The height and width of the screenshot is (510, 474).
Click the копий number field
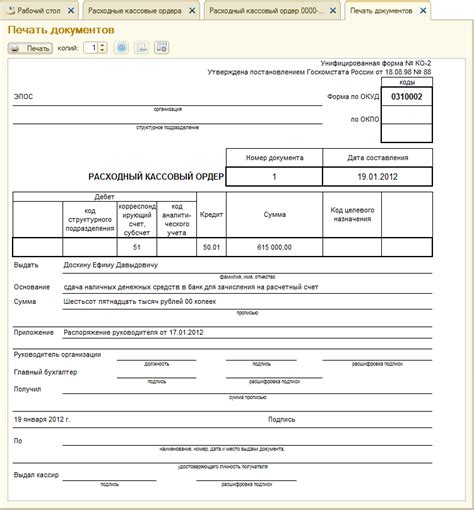91,48
